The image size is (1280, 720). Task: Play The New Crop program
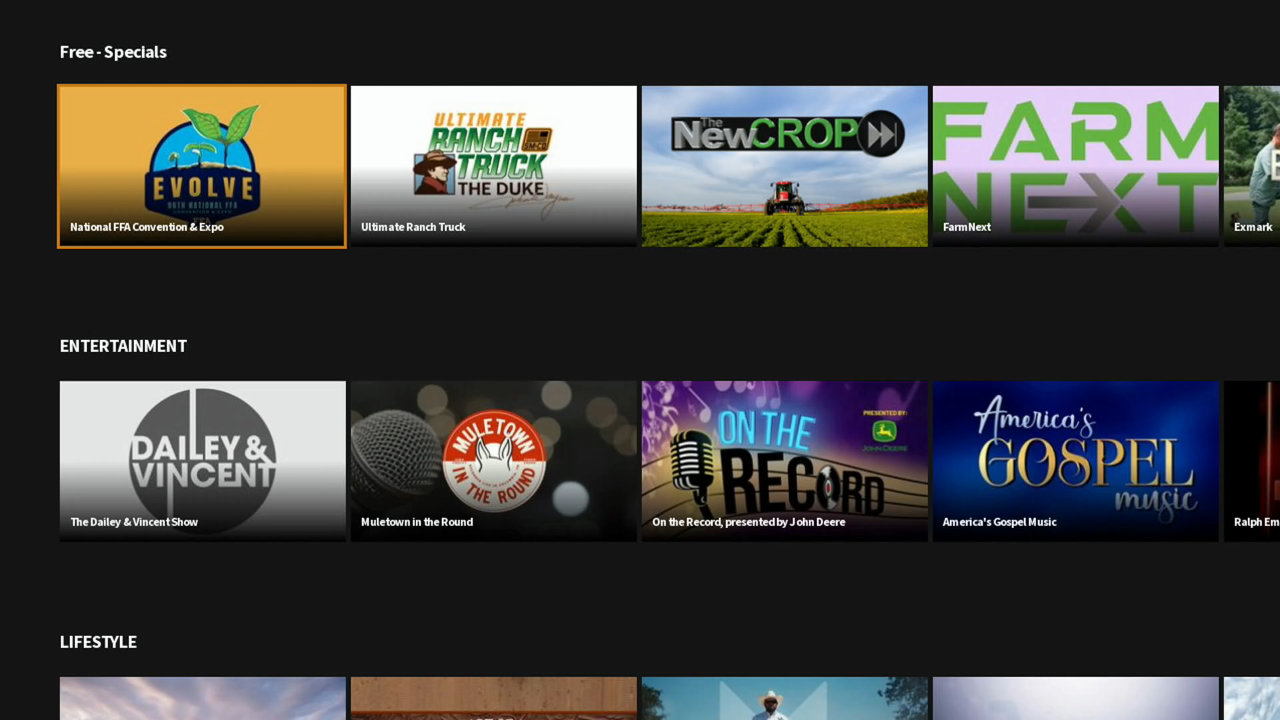pos(784,166)
